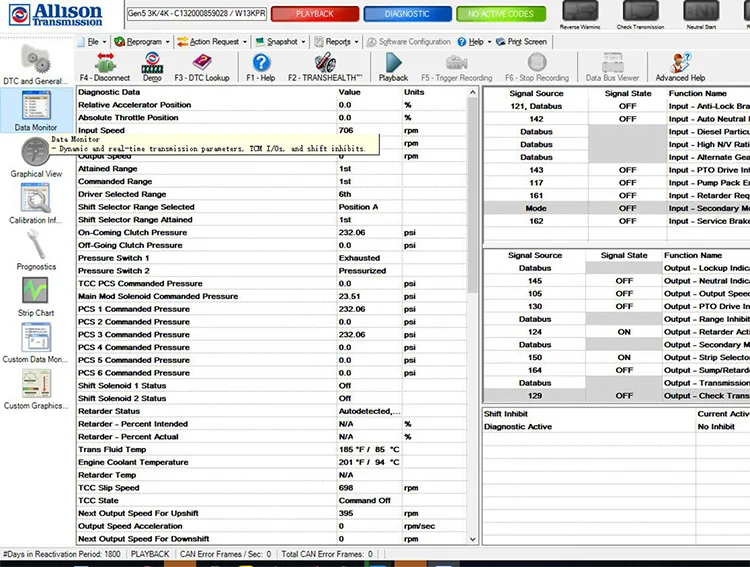The width and height of the screenshot is (750, 567).
Task: Open the Prognostics wrench icon
Action: pyautogui.click(x=35, y=249)
